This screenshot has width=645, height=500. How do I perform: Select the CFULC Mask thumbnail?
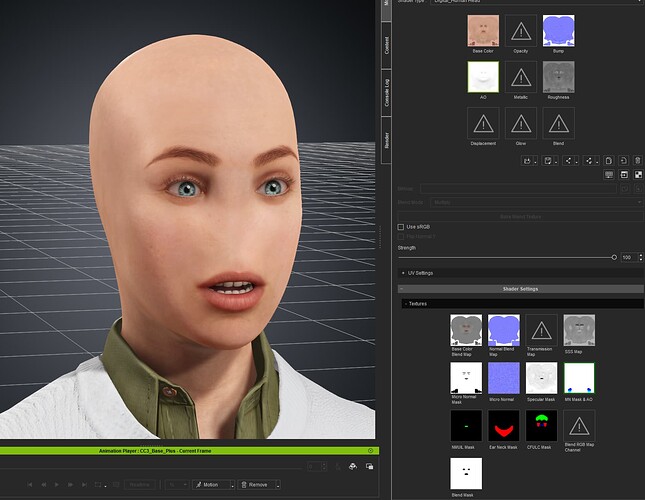point(541,426)
